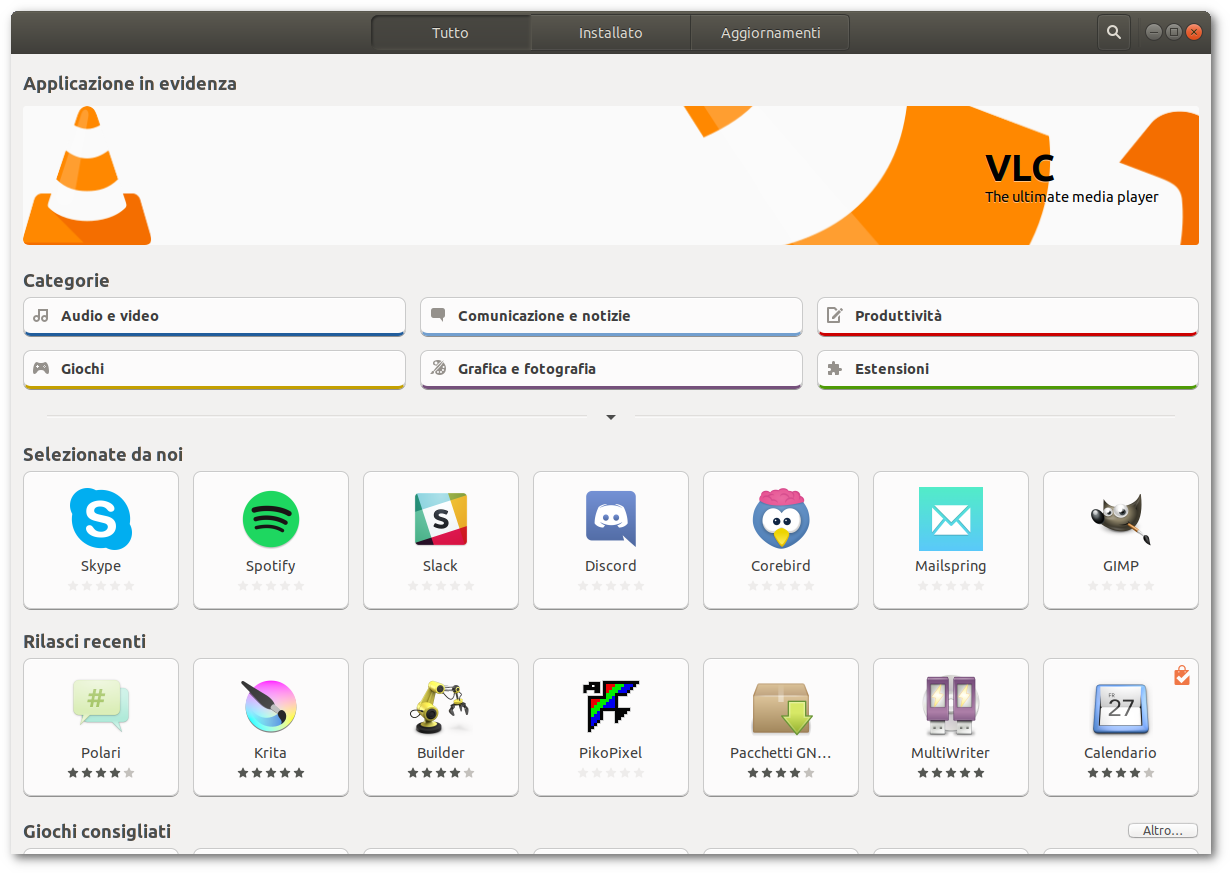The image size is (1230, 873).
Task: Click the Discord app icon
Action: coord(611,519)
